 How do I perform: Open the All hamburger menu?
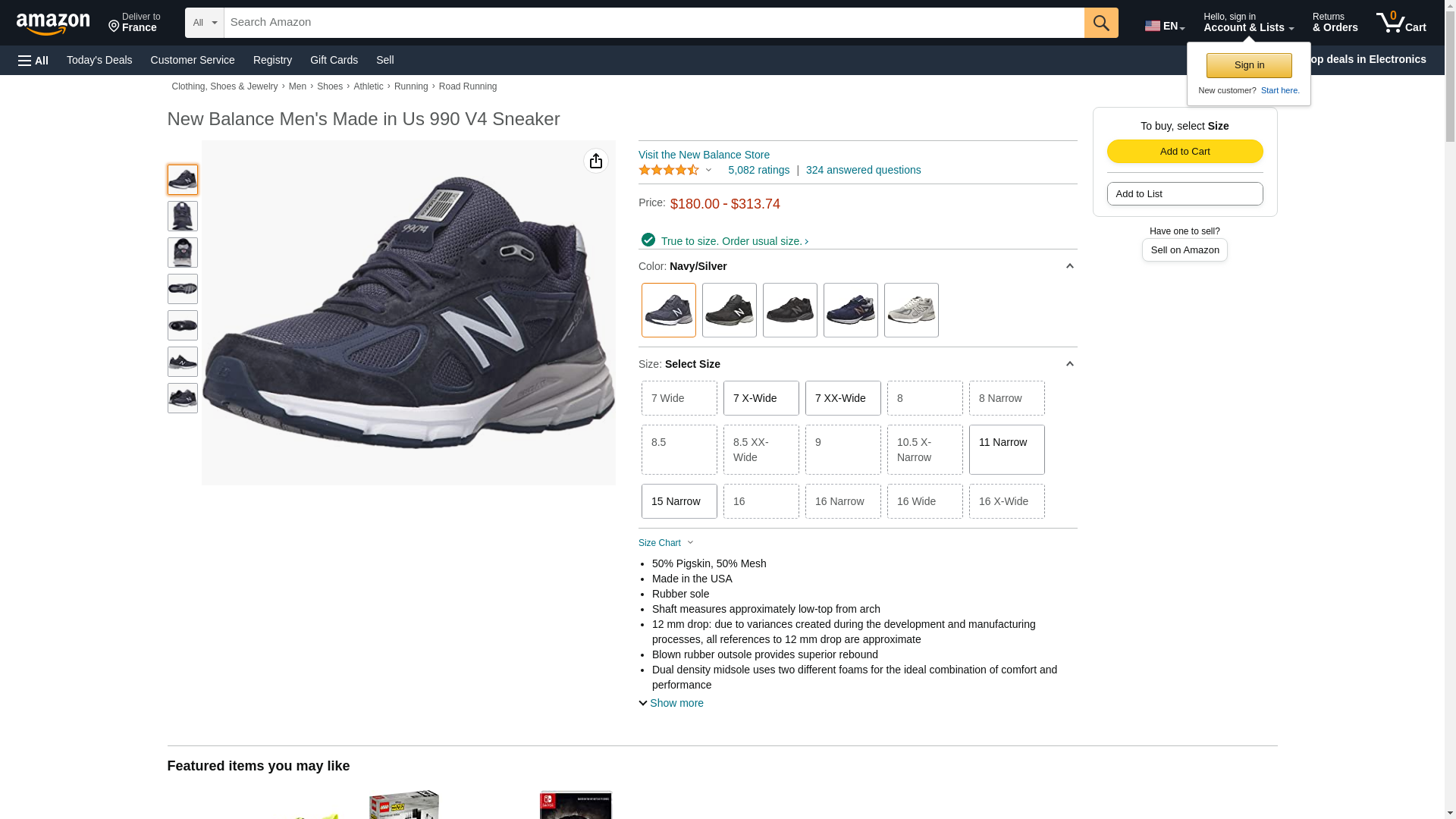coord(33,60)
